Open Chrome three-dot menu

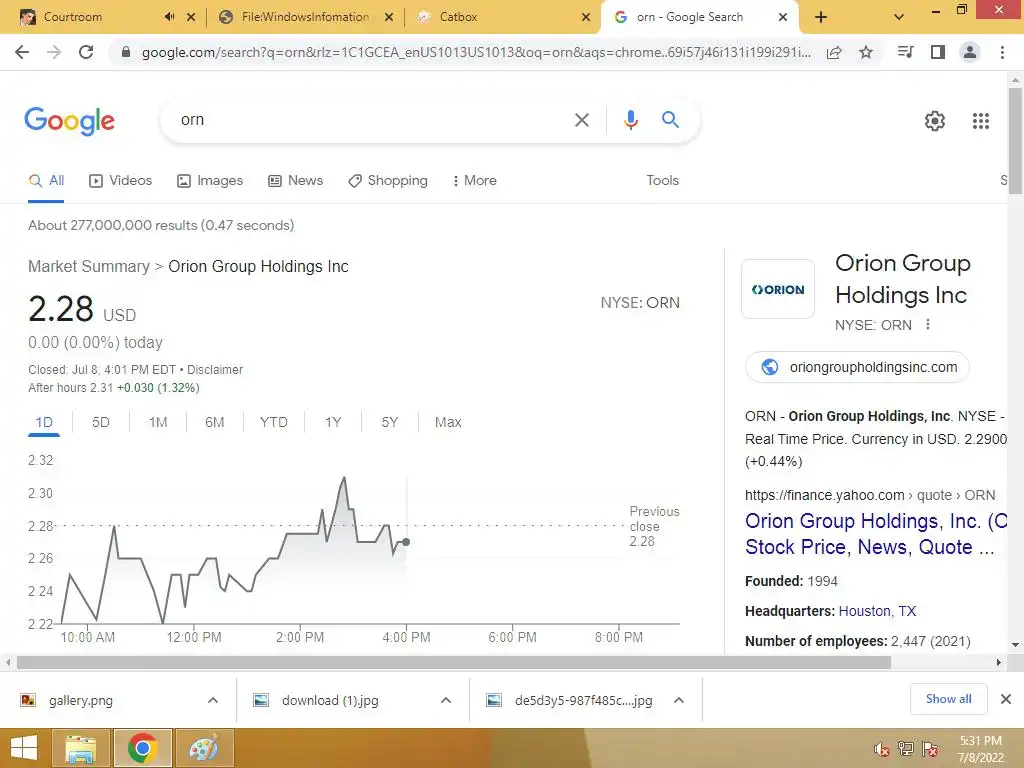coord(1002,52)
